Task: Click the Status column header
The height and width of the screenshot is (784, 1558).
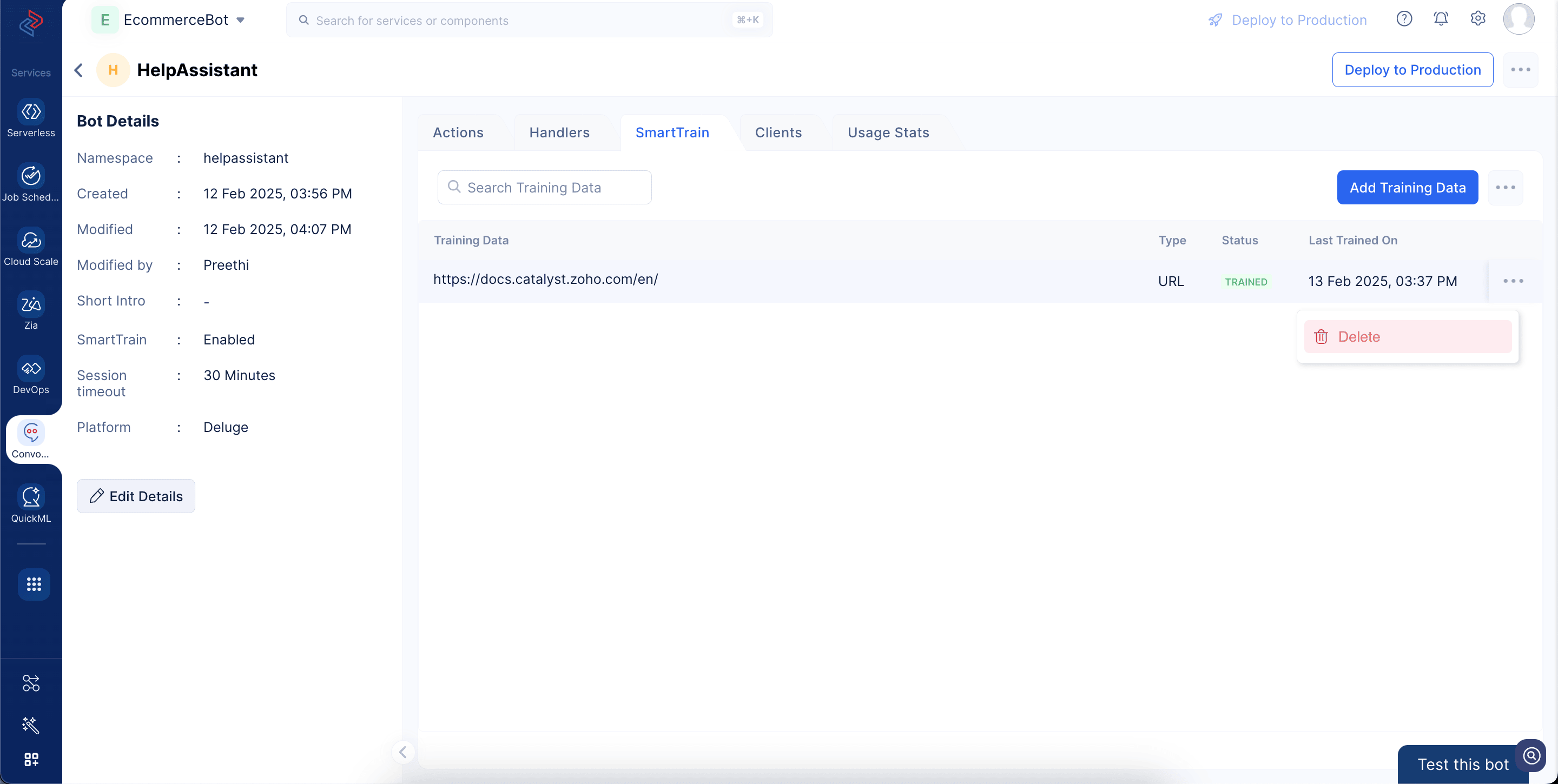Action: (x=1240, y=241)
